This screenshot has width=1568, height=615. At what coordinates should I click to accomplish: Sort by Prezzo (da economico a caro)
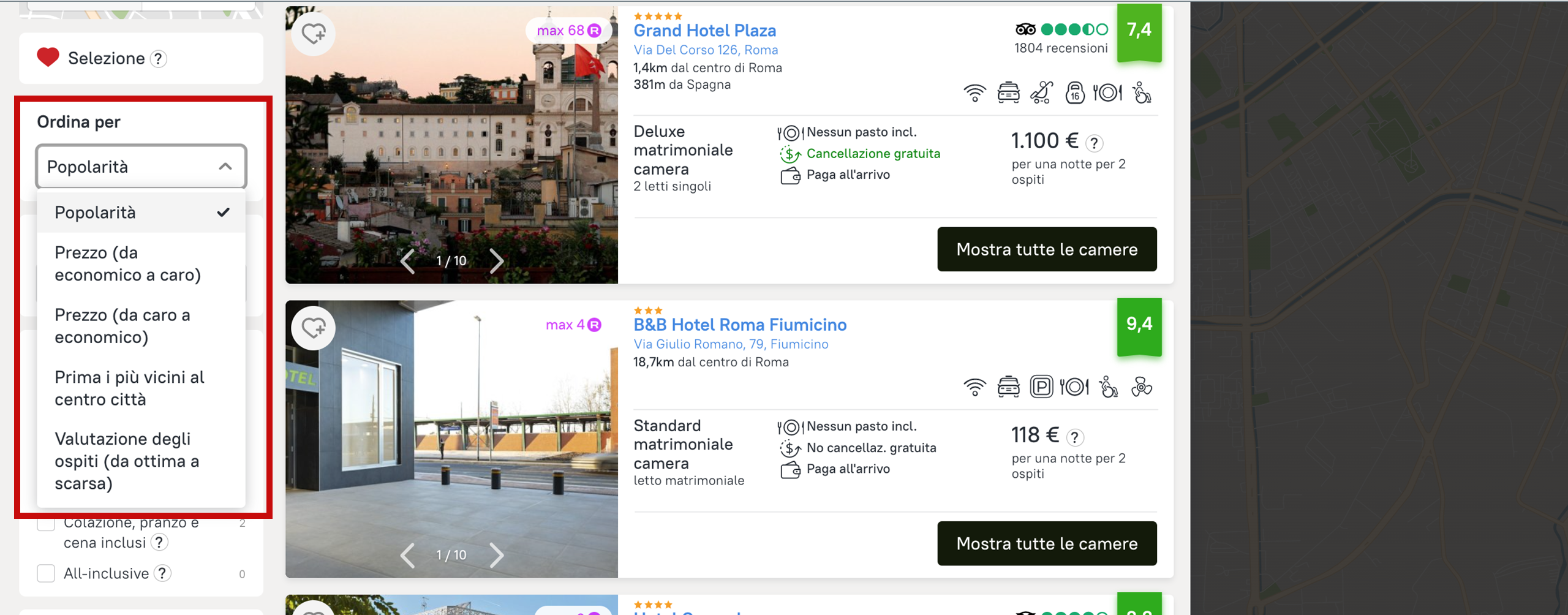pyautogui.click(x=127, y=264)
